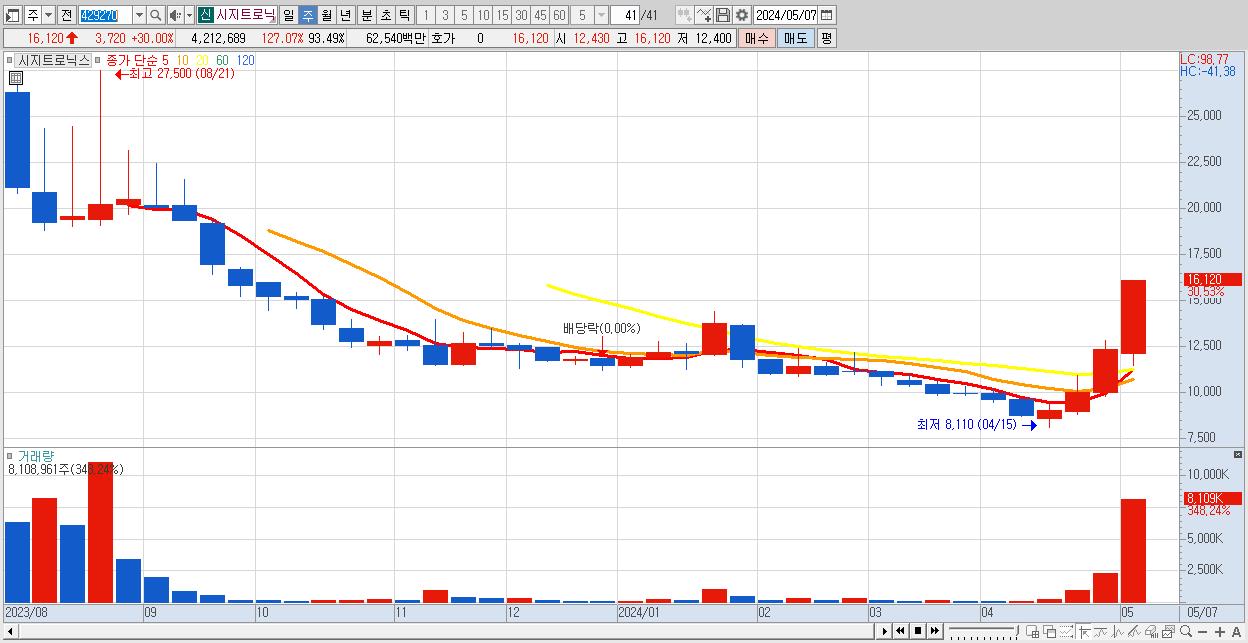Click the bottom window-with-grid icon
Viewport: 1248px width, 643px height.
point(1032,632)
